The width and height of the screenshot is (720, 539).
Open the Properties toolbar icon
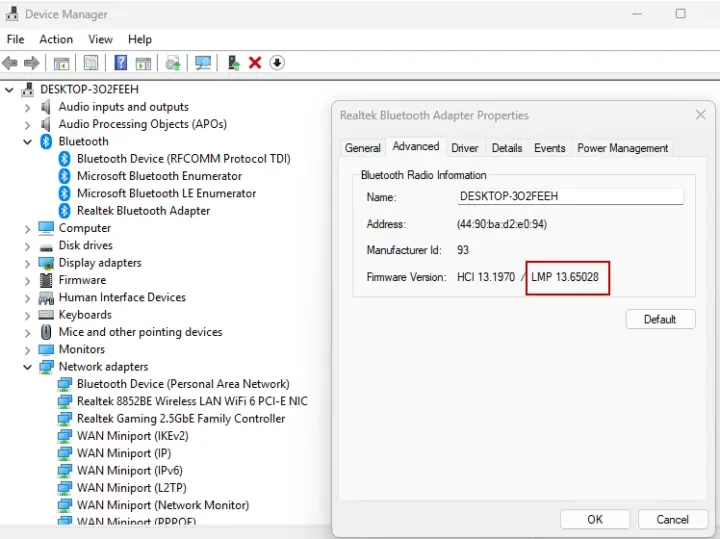click(91, 62)
